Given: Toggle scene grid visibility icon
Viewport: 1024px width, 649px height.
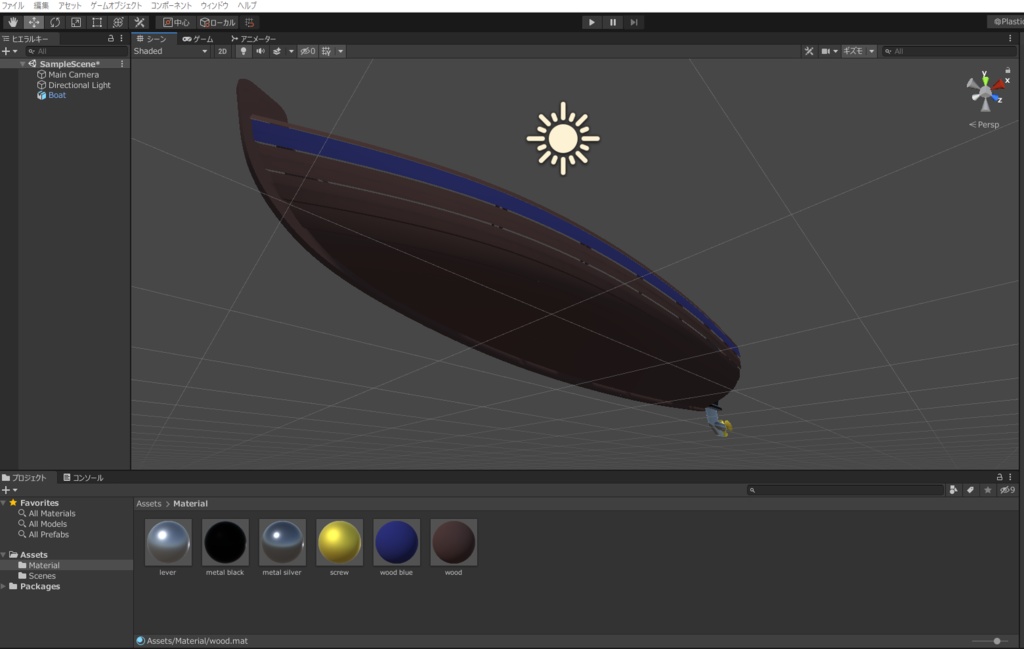Looking at the screenshot, I should [x=327, y=51].
